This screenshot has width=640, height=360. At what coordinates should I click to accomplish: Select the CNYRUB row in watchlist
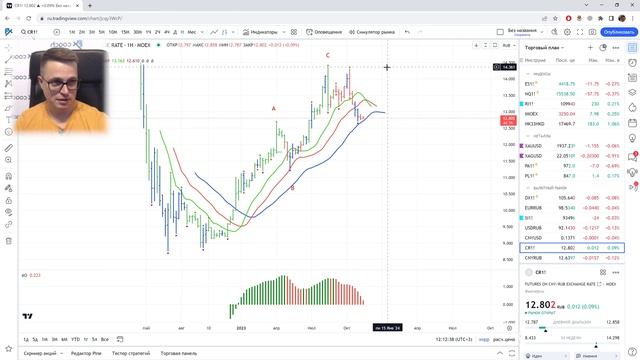tap(572, 258)
